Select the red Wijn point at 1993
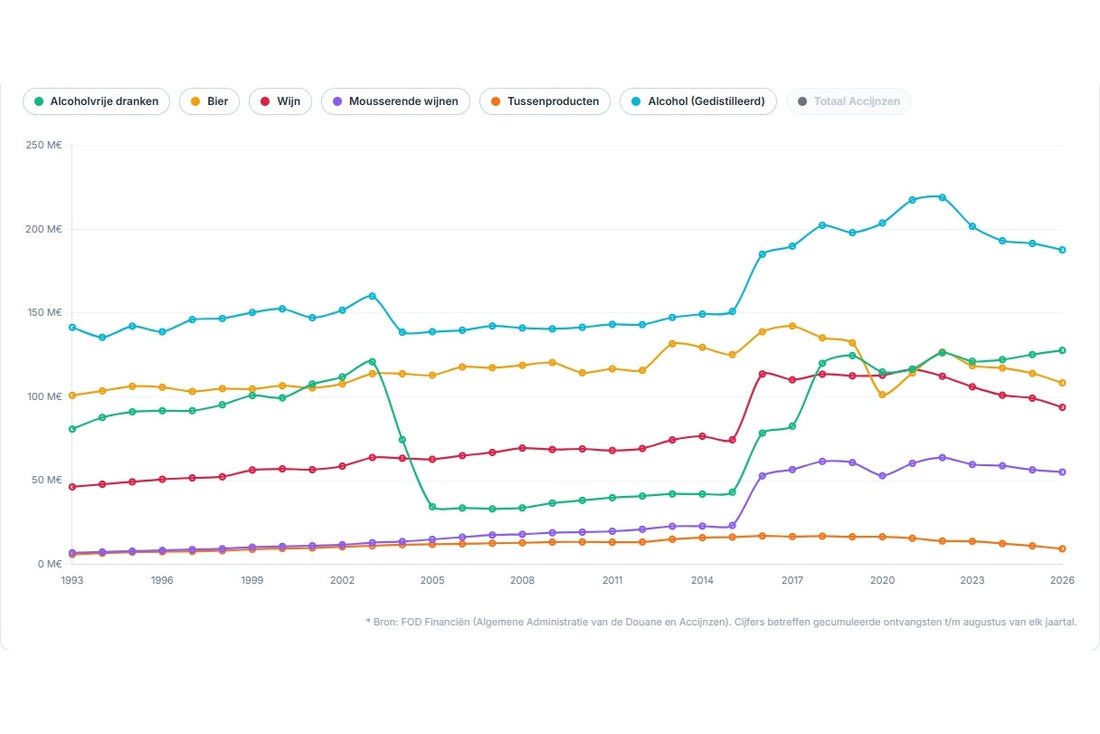This screenshot has height=734, width=1100. coord(72,486)
